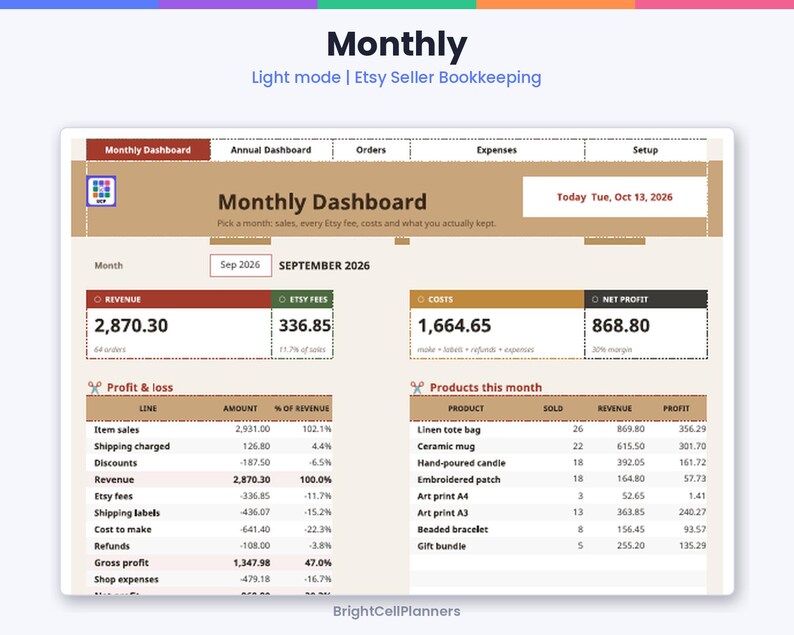Select the Gift bundle product
This screenshot has height=635, width=794.
tap(441, 546)
